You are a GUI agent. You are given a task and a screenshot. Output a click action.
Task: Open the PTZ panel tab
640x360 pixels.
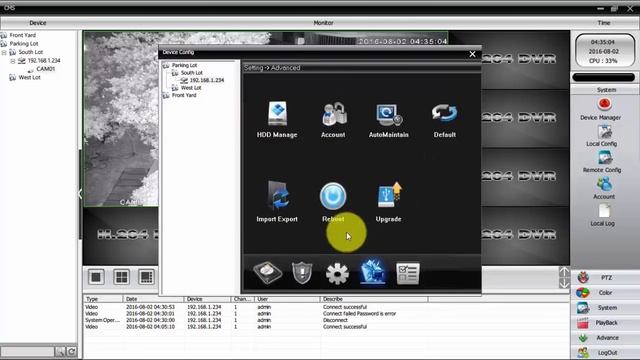pyautogui.click(x=605, y=278)
